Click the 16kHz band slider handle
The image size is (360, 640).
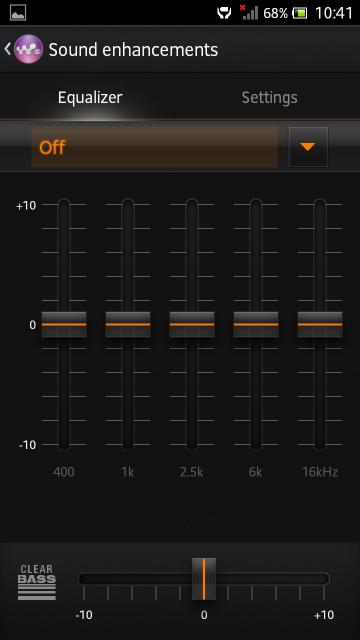tap(320, 324)
